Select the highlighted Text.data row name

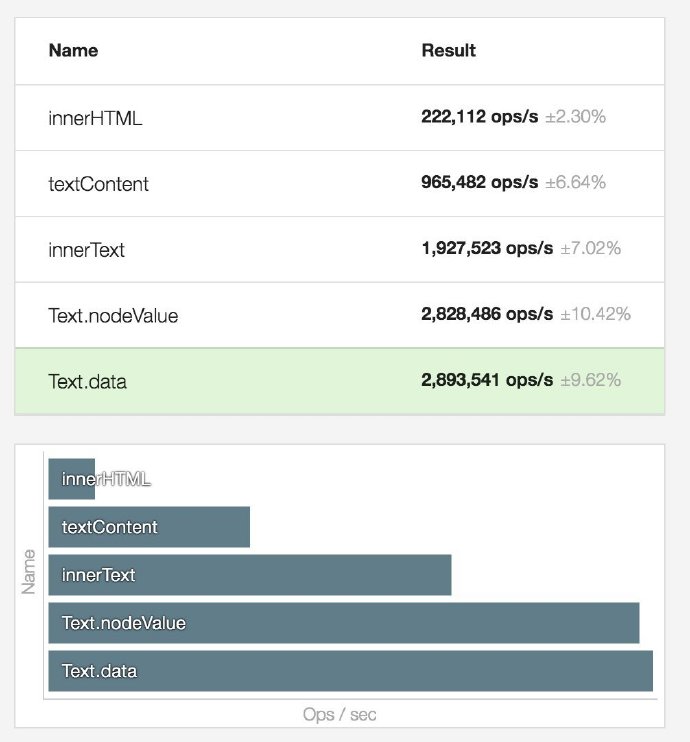pos(87,381)
